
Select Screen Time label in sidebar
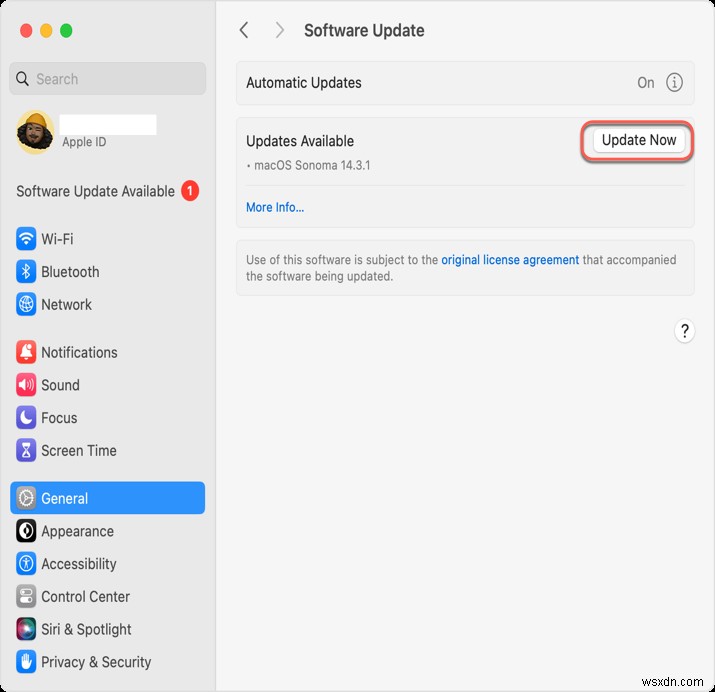point(79,451)
